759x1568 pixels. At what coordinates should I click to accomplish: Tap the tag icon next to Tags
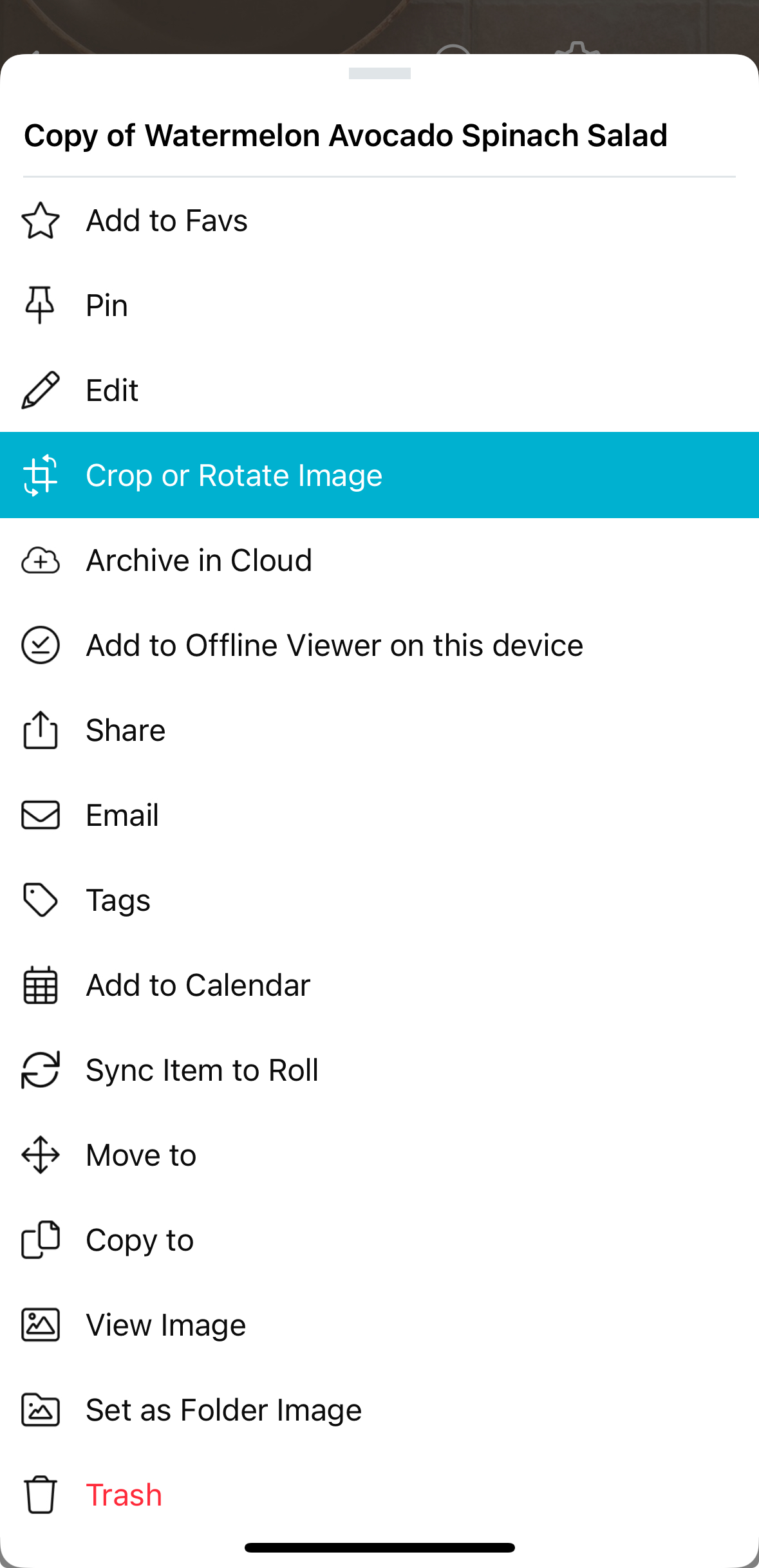click(41, 900)
